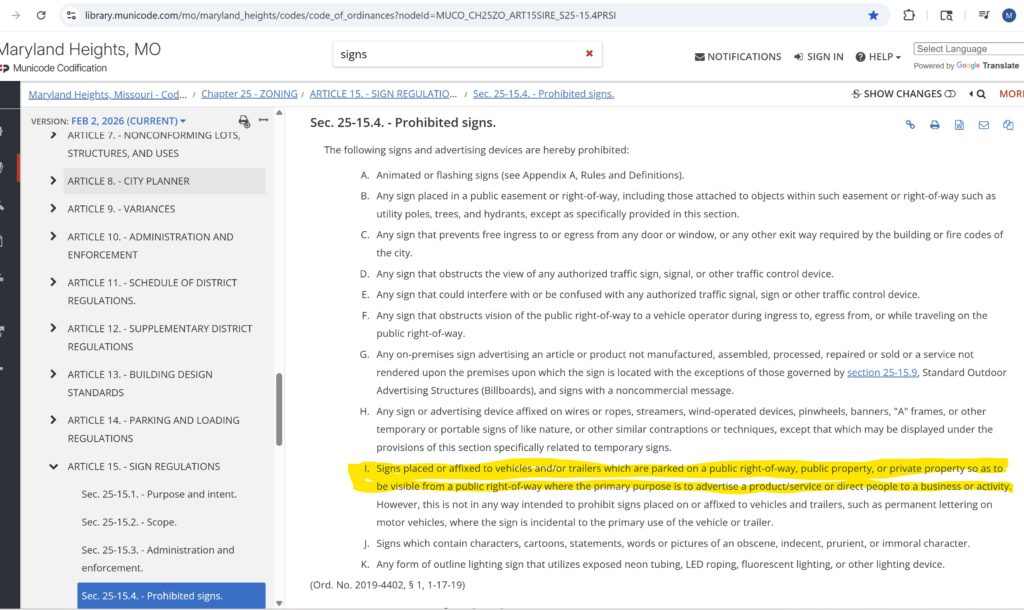Follow the section 25-15.9 link
The height and width of the screenshot is (610, 1024).
[x=882, y=372]
